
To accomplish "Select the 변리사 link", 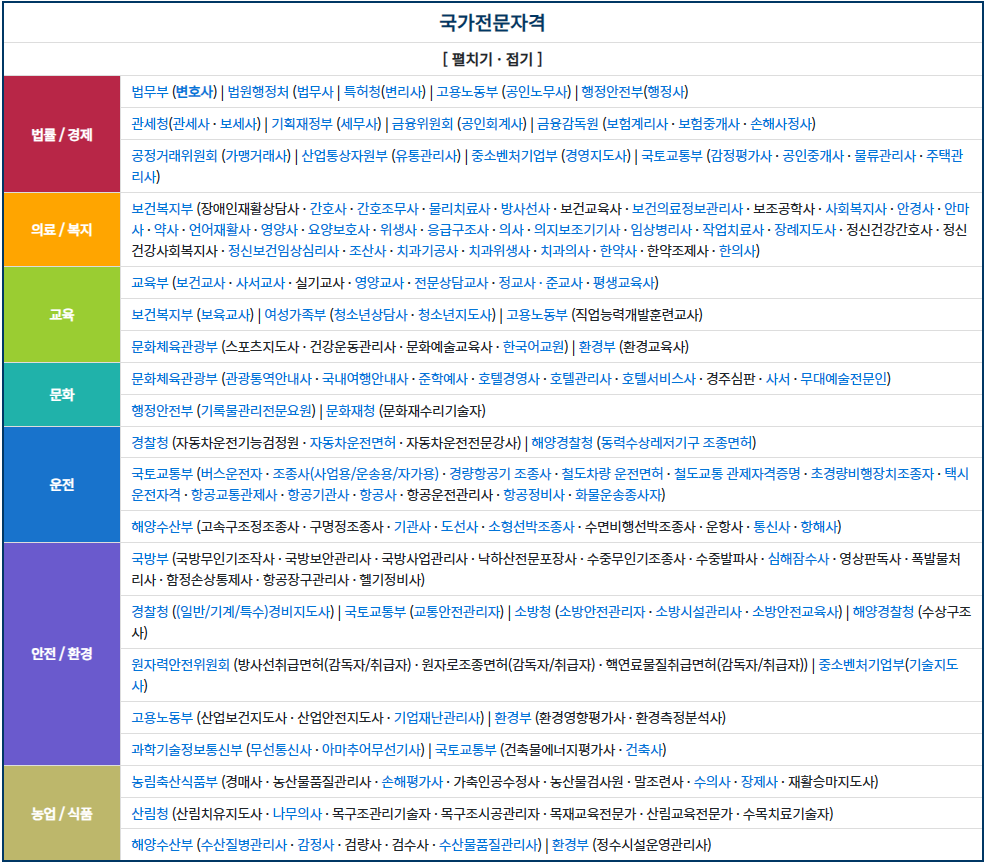I will point(403,92).
